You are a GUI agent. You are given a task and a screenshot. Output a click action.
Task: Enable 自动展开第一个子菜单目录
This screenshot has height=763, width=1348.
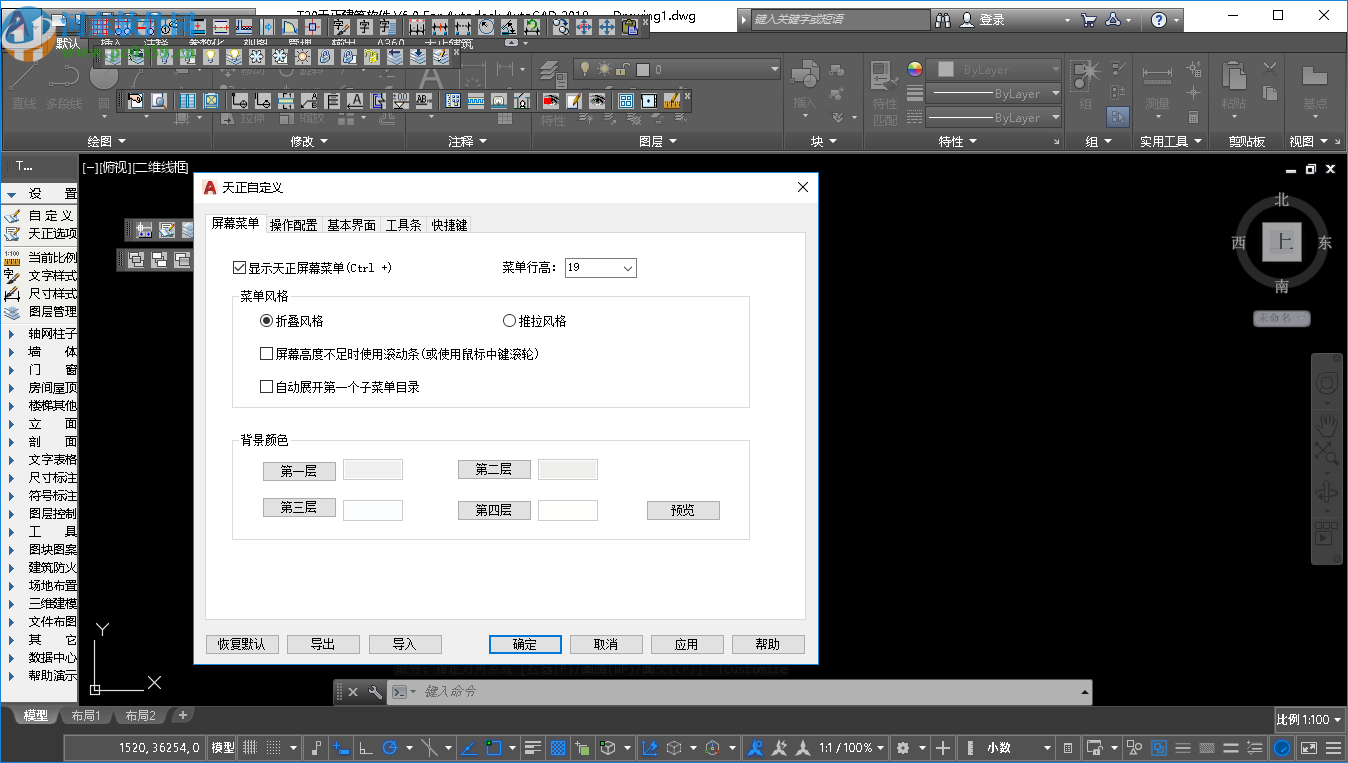(266, 386)
